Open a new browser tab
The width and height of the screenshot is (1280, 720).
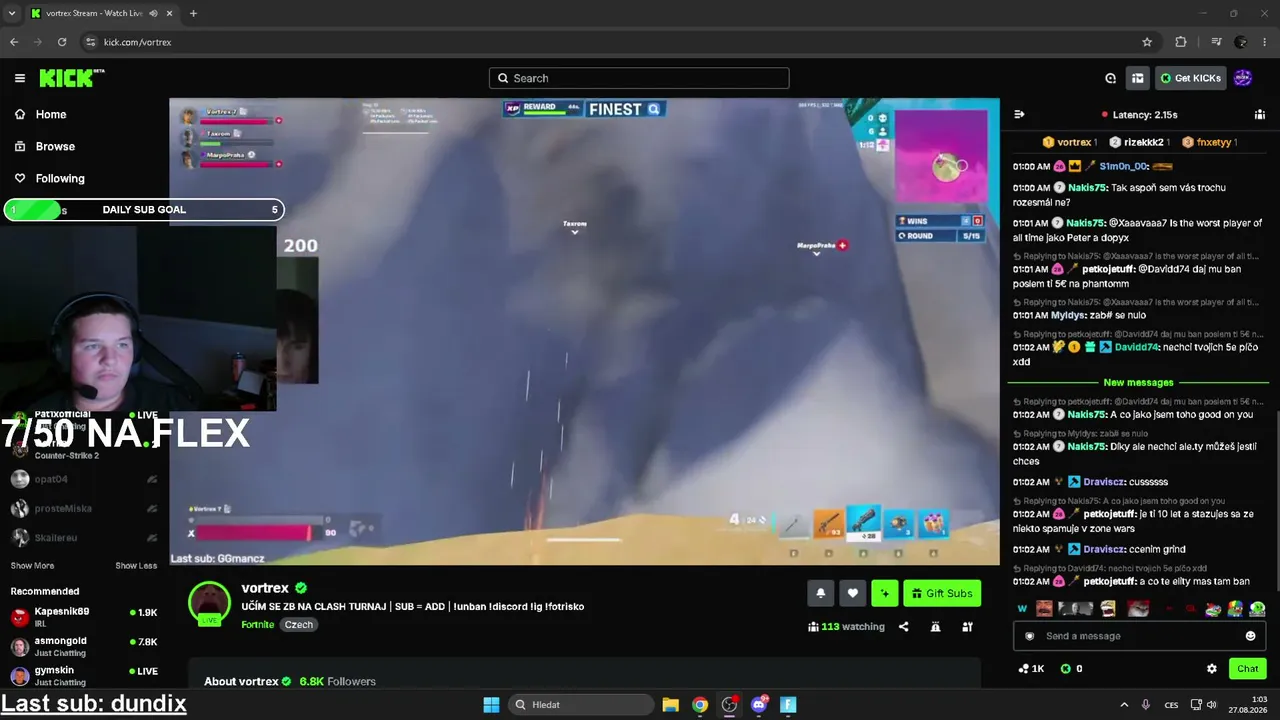click(x=193, y=13)
